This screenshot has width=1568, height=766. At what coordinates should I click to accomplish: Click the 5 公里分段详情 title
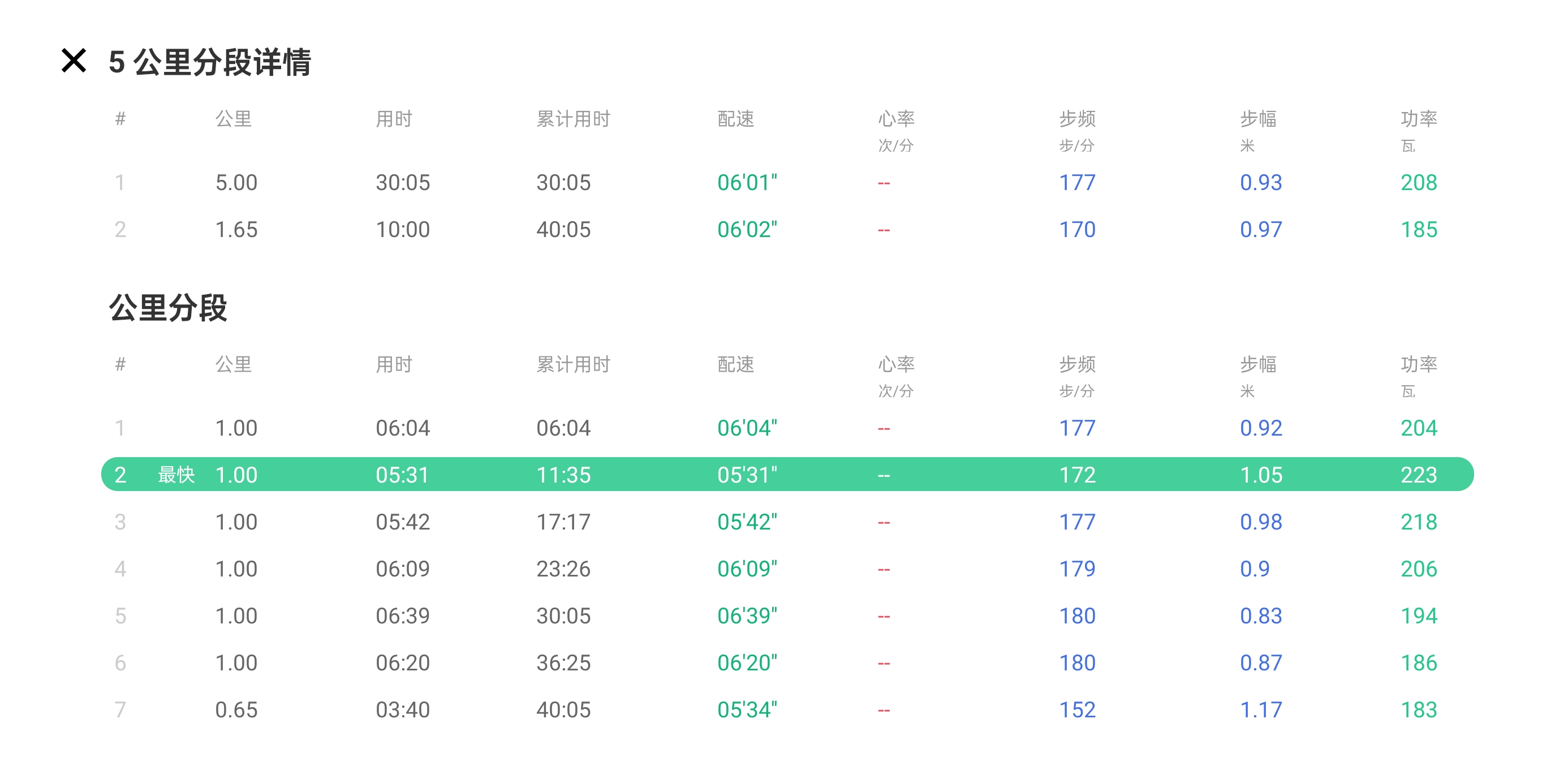(209, 62)
